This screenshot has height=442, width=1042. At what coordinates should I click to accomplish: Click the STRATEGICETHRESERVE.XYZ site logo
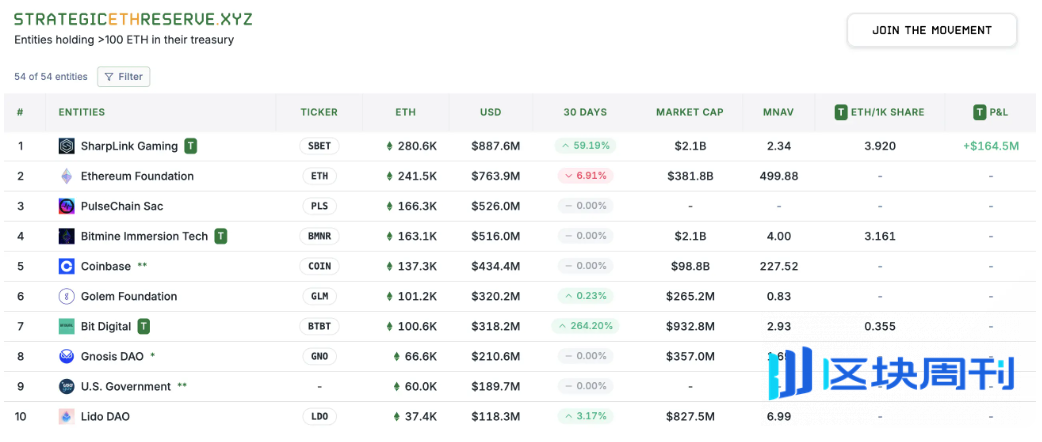pyautogui.click(x=134, y=19)
